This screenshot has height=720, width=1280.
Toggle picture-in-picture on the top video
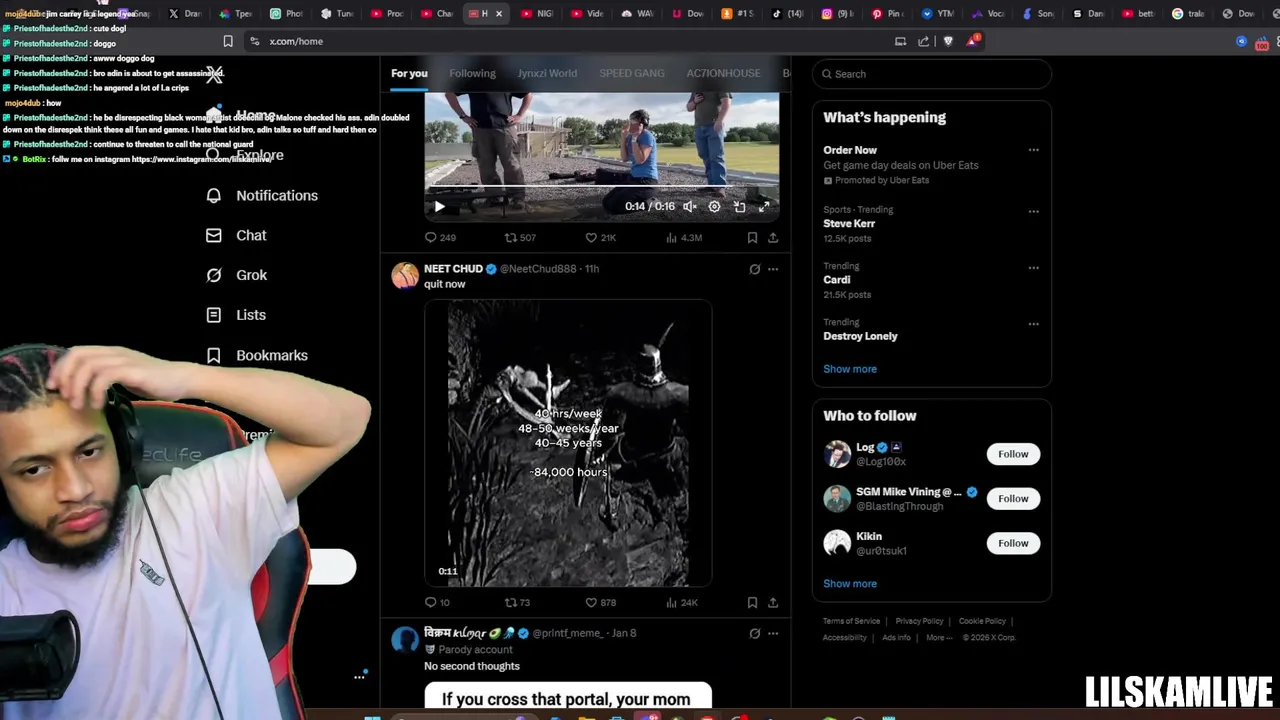tap(739, 206)
